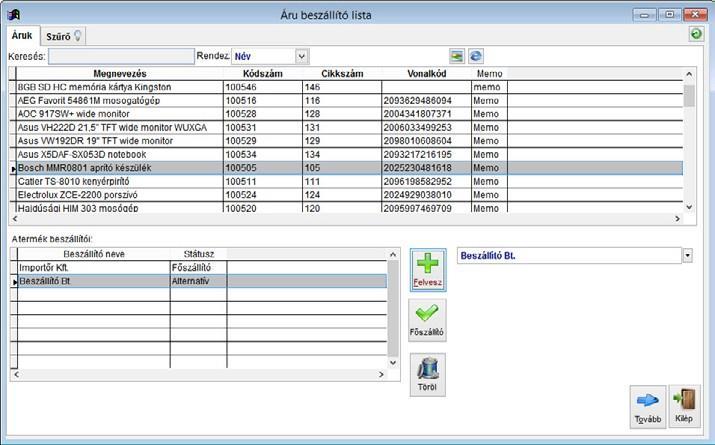Select AEG Favorit 54861M mosogatógép row
Viewport: 715px width, 445px height.
coord(349,100)
